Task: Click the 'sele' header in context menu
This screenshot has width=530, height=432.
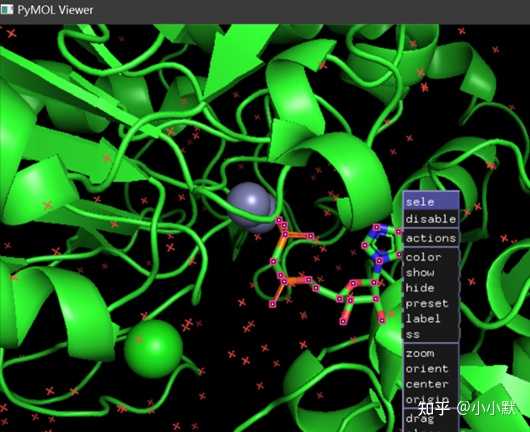Action: (431, 202)
